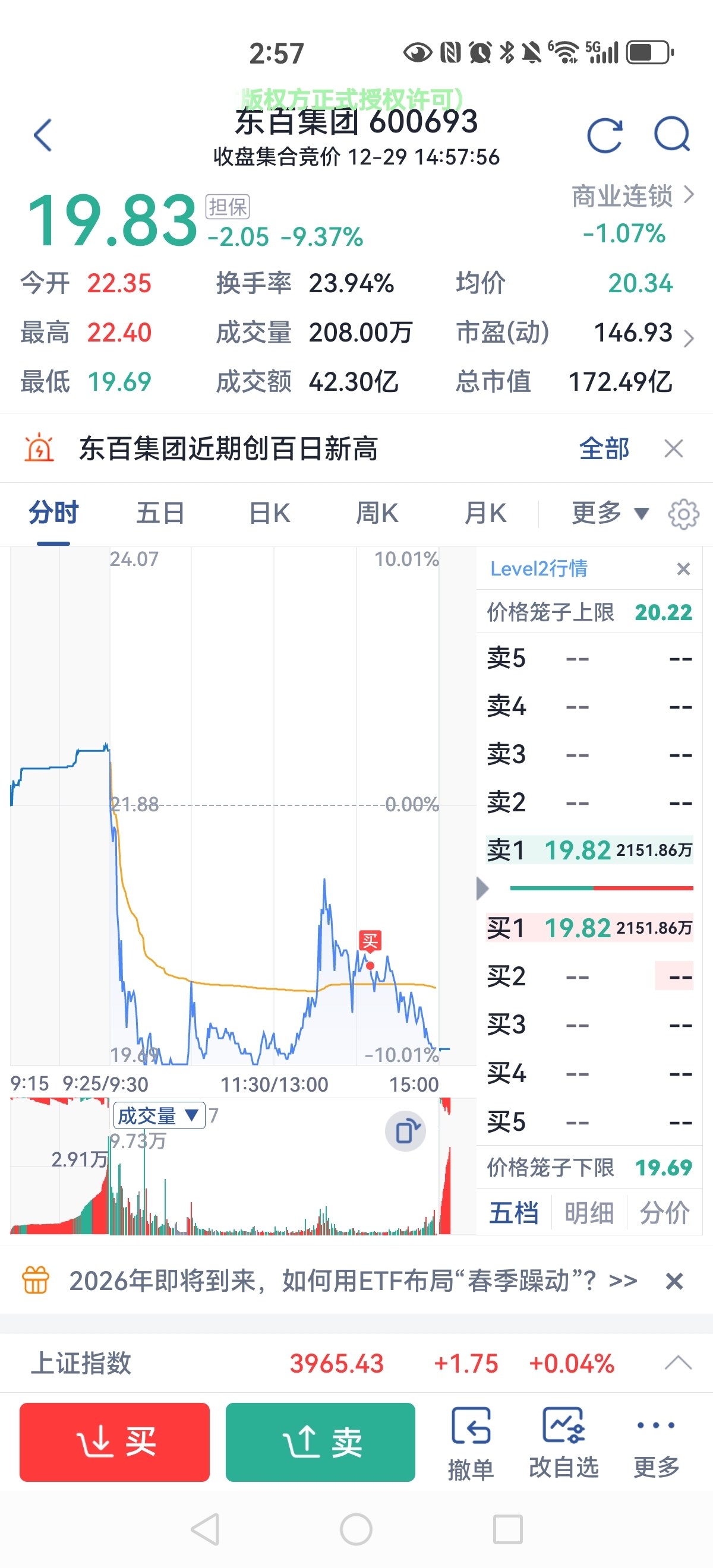713x1568 pixels.
Task: Expand 市盈(动) details chevron
Action: [x=689, y=339]
